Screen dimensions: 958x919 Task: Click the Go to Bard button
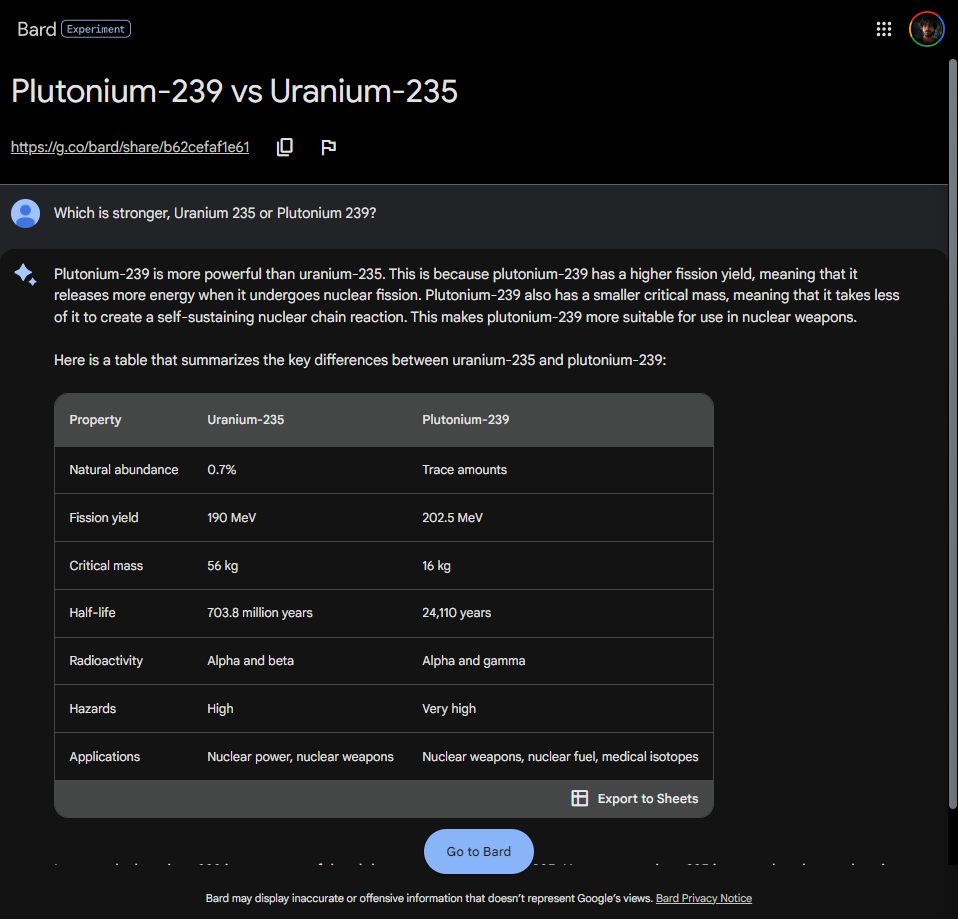[x=478, y=851]
